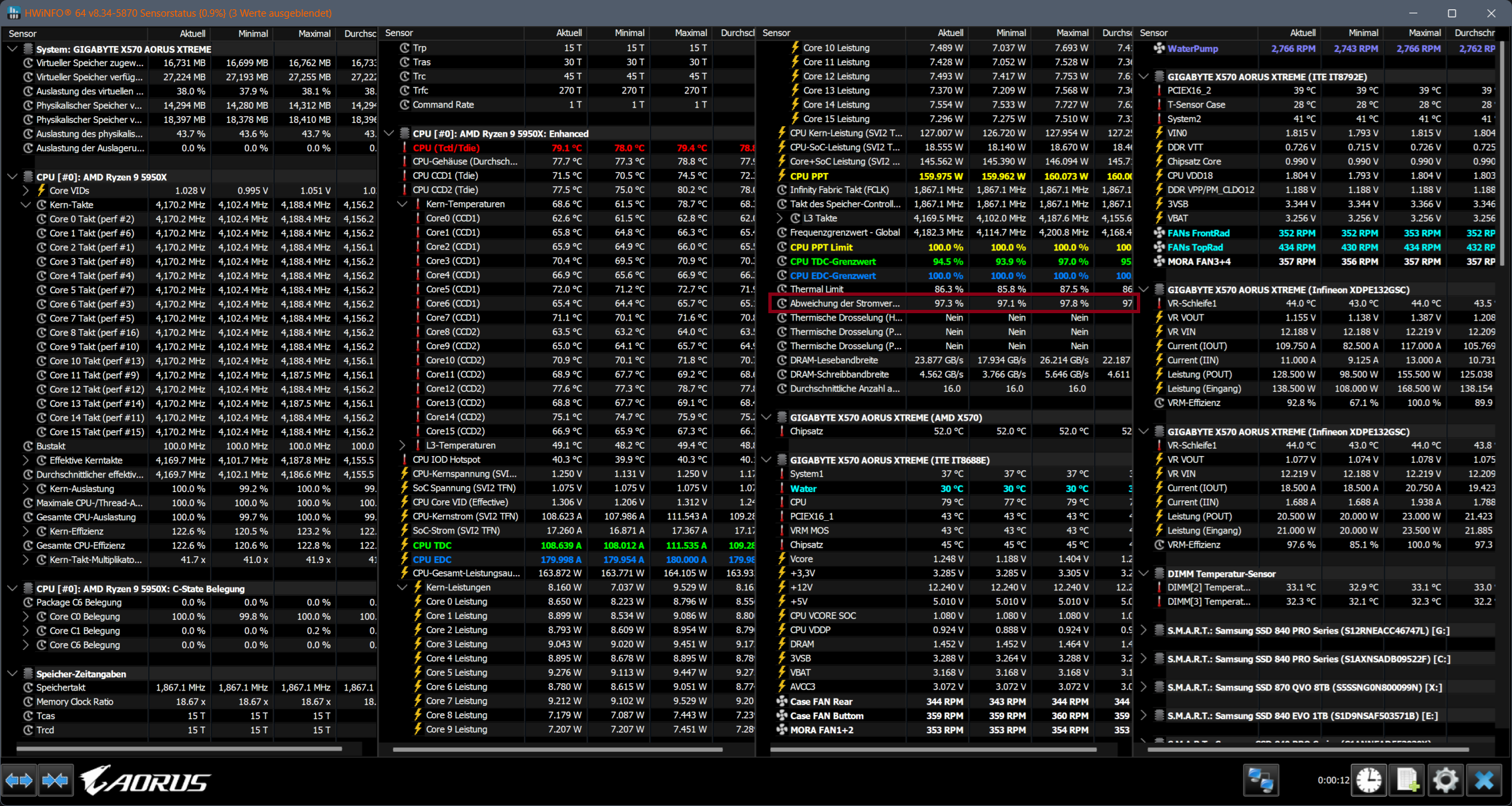Click the thermometer icon beside CPU (Tctl/Tdie)

[x=405, y=148]
